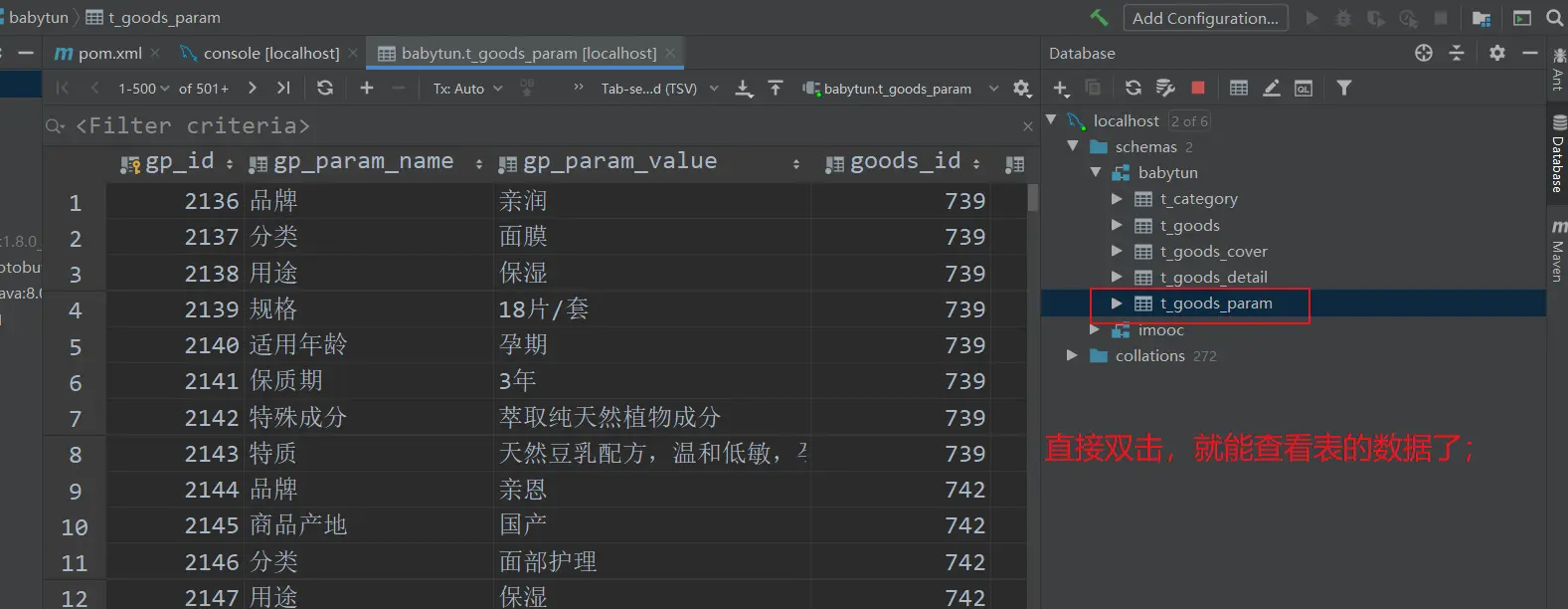
Task: Reload the data grid page
Action: [x=325, y=89]
